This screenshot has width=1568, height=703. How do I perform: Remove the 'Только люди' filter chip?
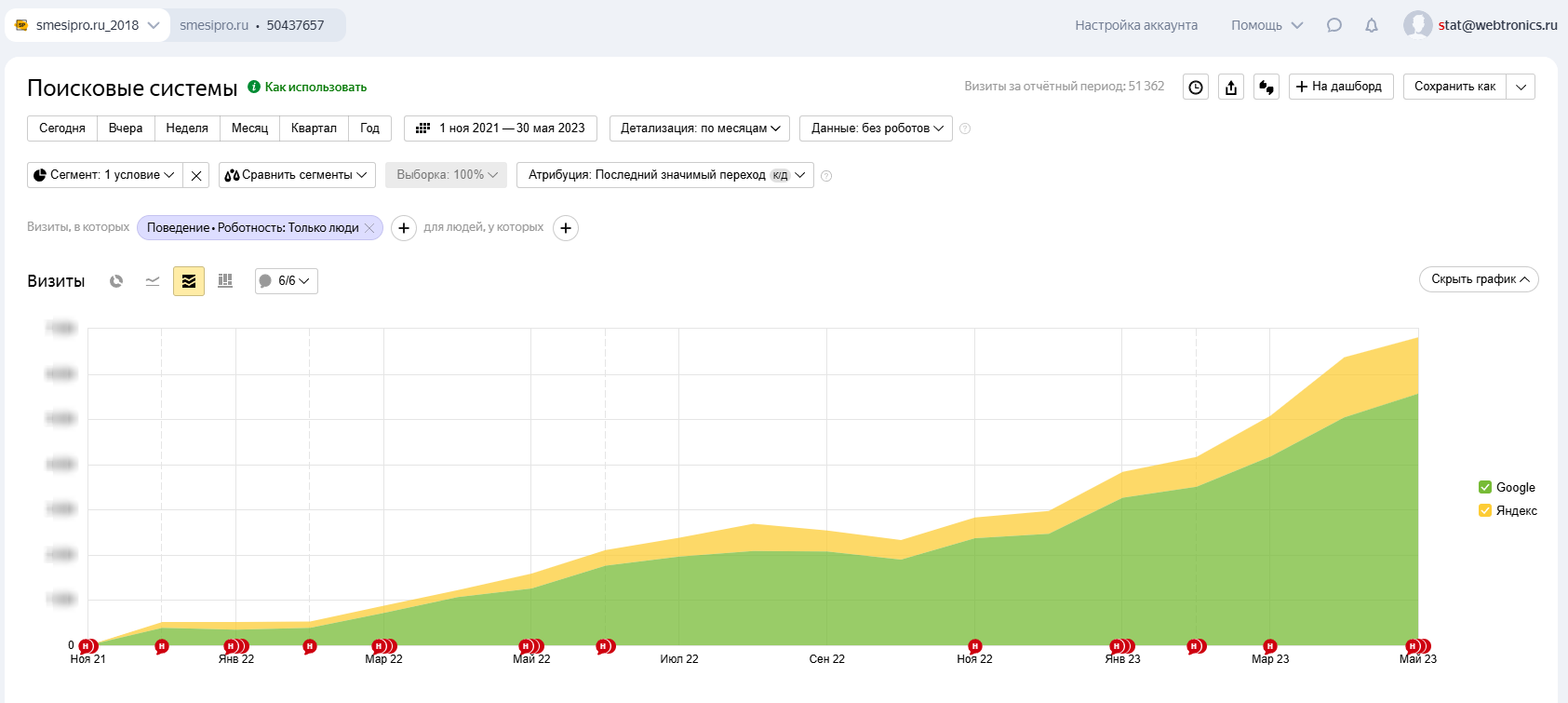coord(369,228)
